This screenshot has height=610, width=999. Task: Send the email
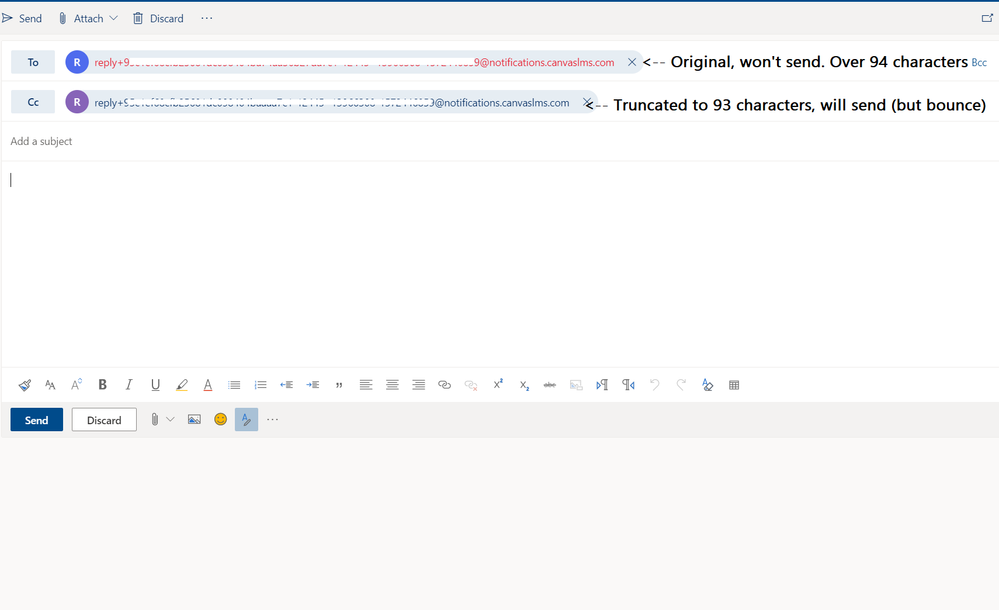tap(36, 419)
